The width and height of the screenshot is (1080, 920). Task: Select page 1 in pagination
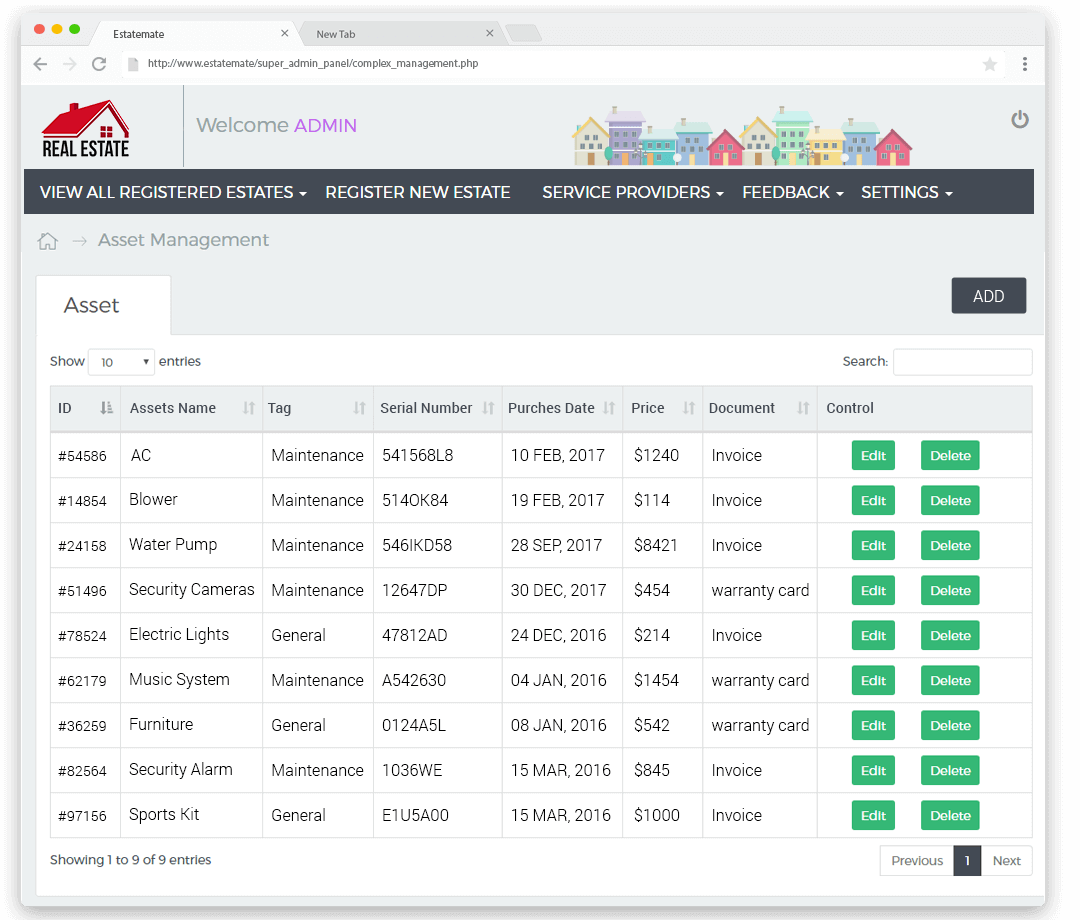[966, 860]
